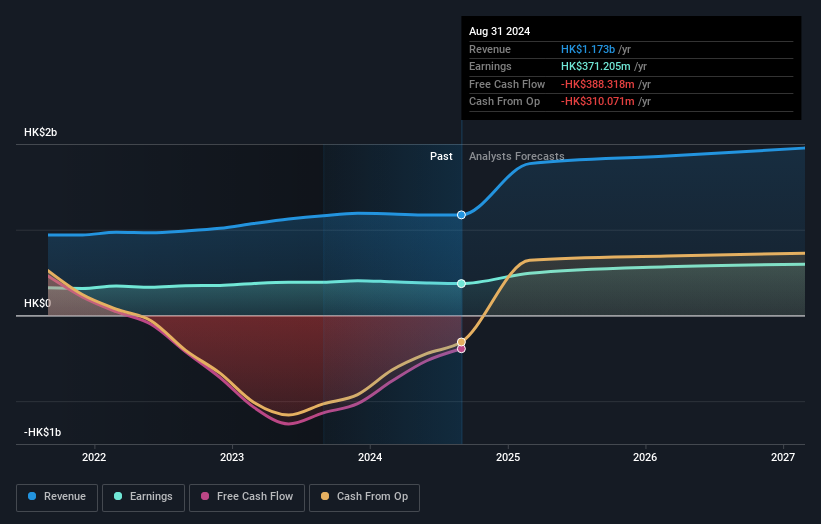Viewport: 821px width, 524px height.
Task: Click the HK$2b y-axis label
Action: pyautogui.click(x=40, y=132)
